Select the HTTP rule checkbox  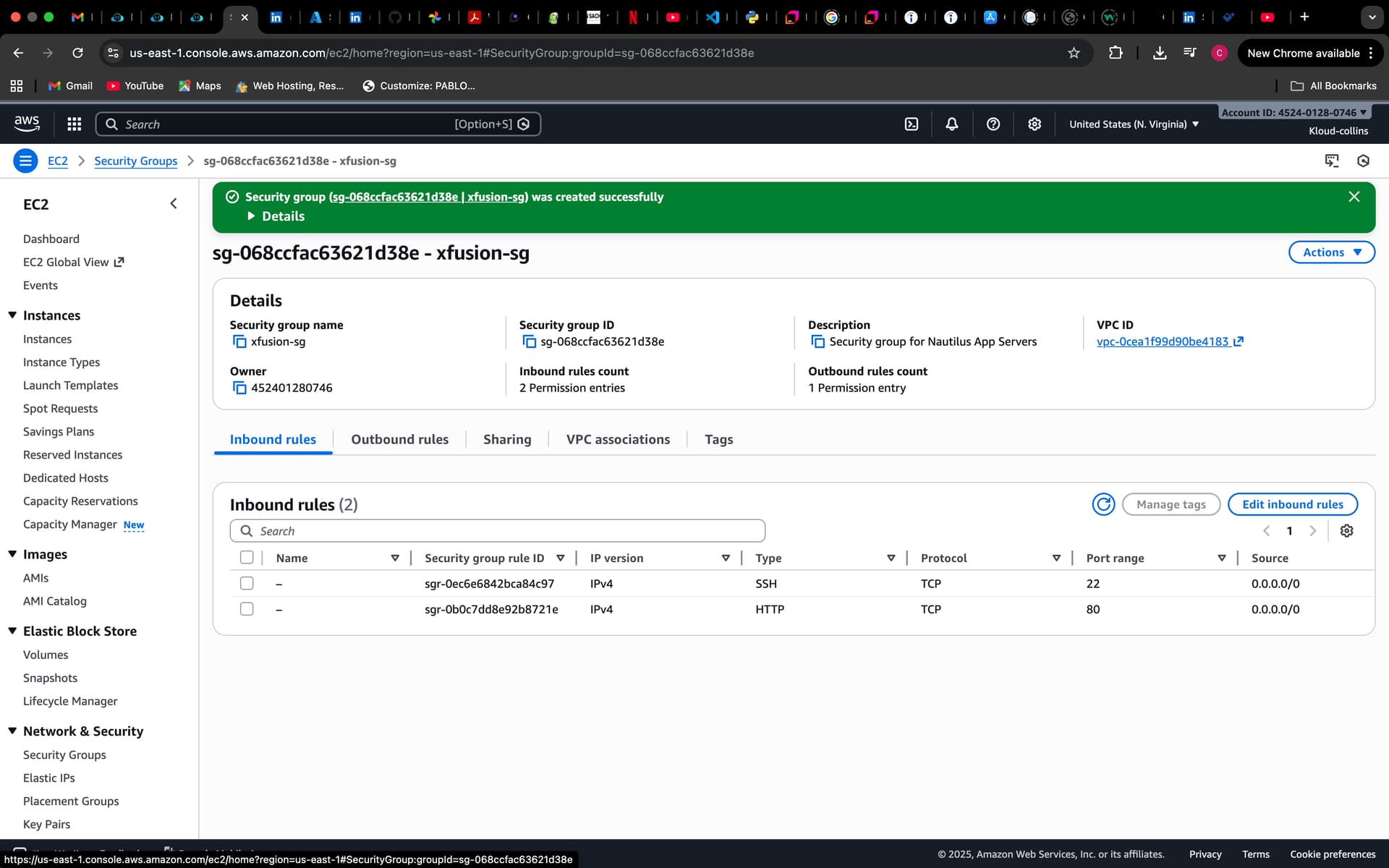click(247, 609)
